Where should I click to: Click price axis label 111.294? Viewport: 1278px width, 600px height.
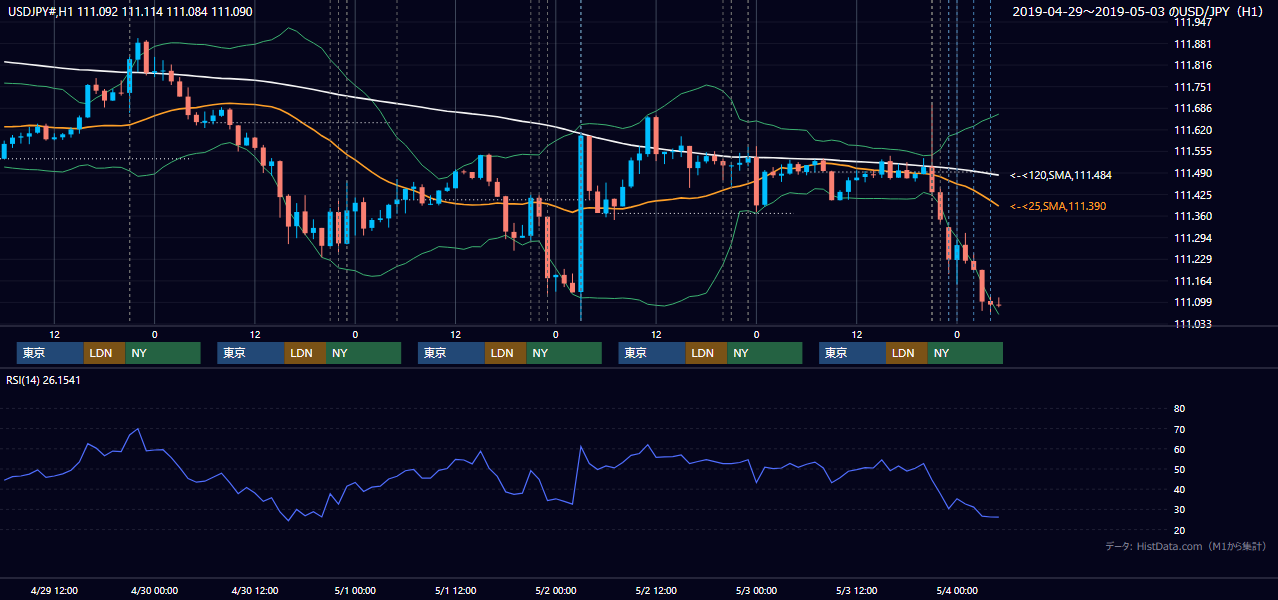(1192, 238)
